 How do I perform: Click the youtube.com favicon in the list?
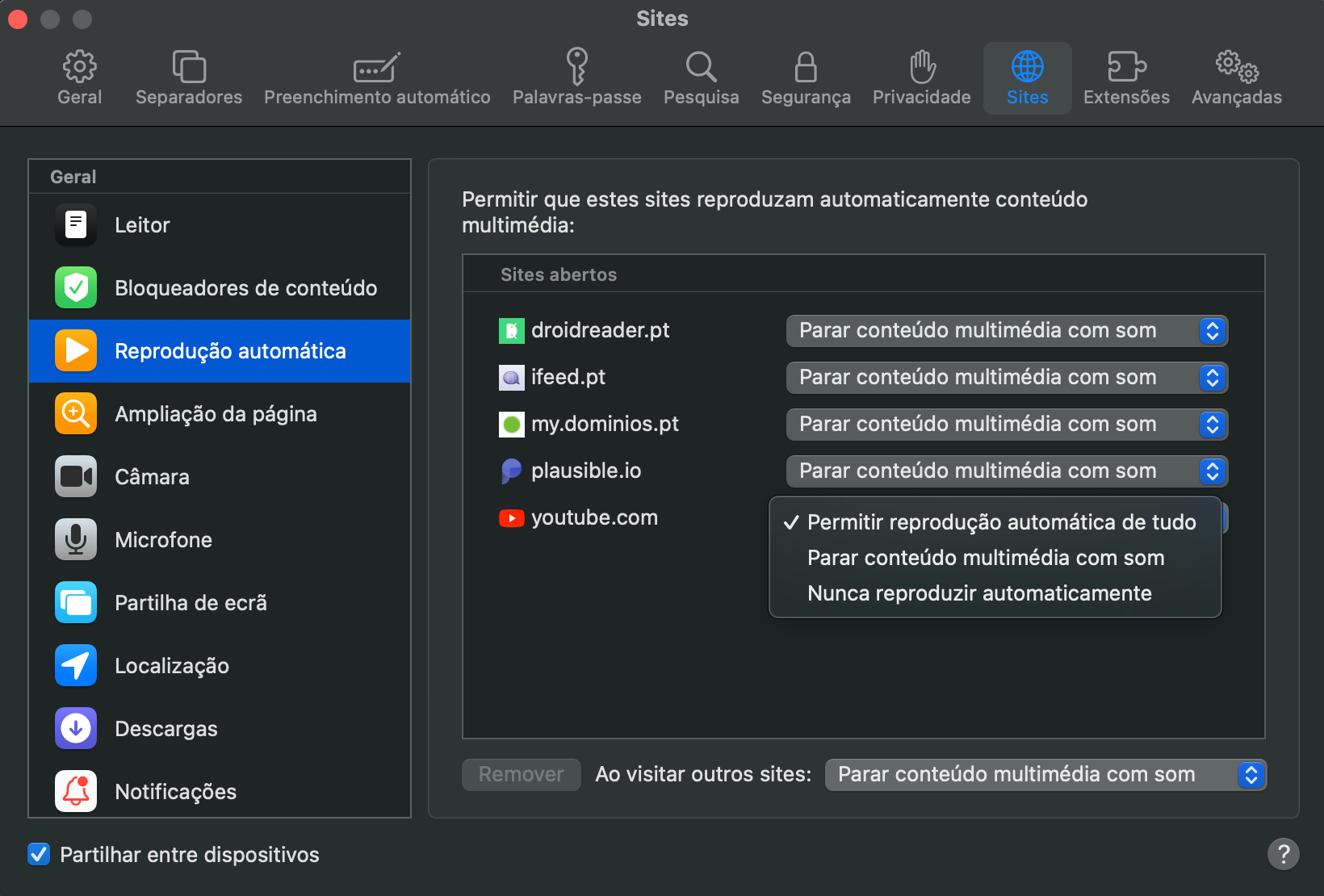[x=511, y=518]
